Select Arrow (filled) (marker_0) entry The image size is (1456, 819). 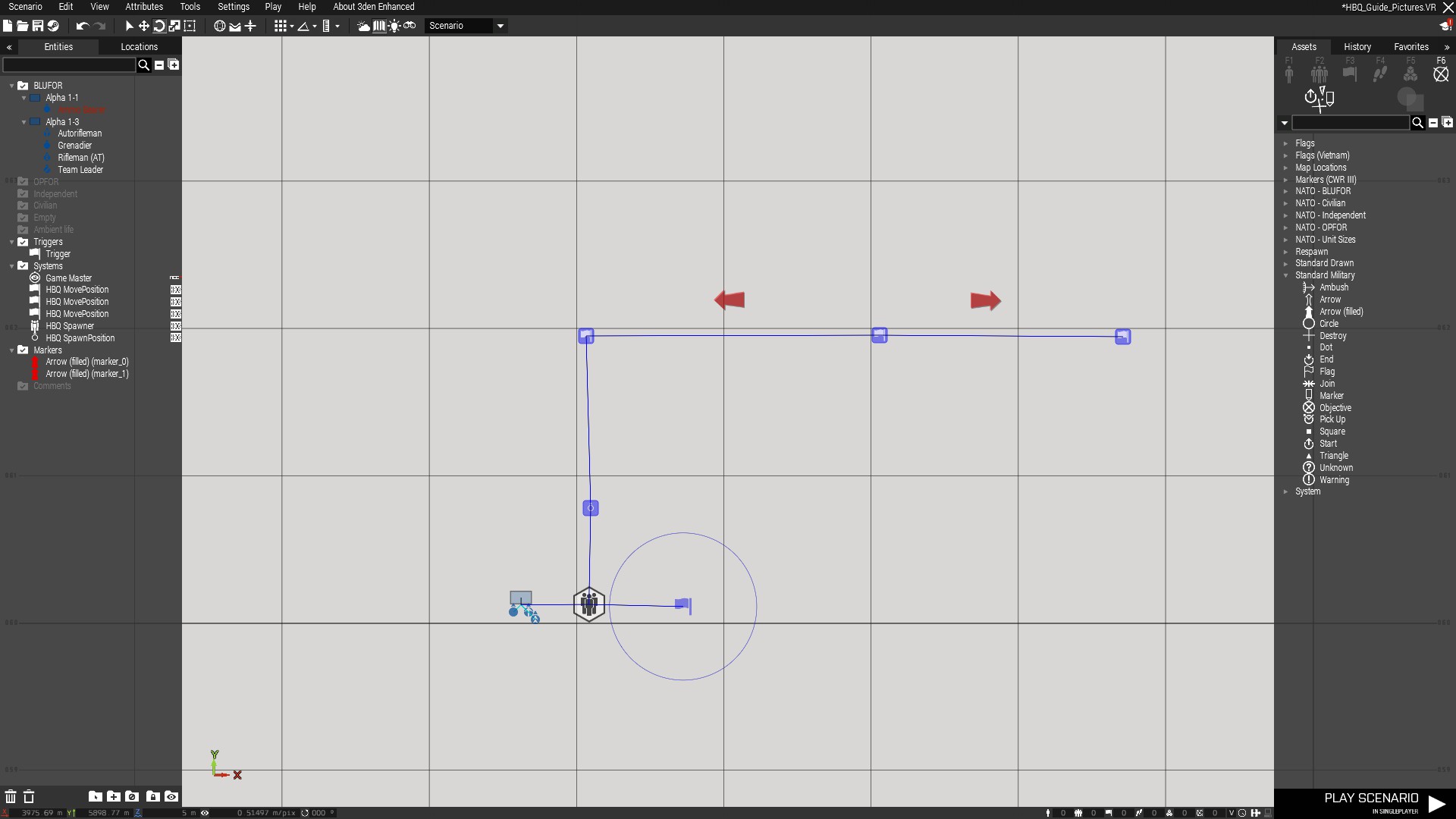pyautogui.click(x=87, y=362)
